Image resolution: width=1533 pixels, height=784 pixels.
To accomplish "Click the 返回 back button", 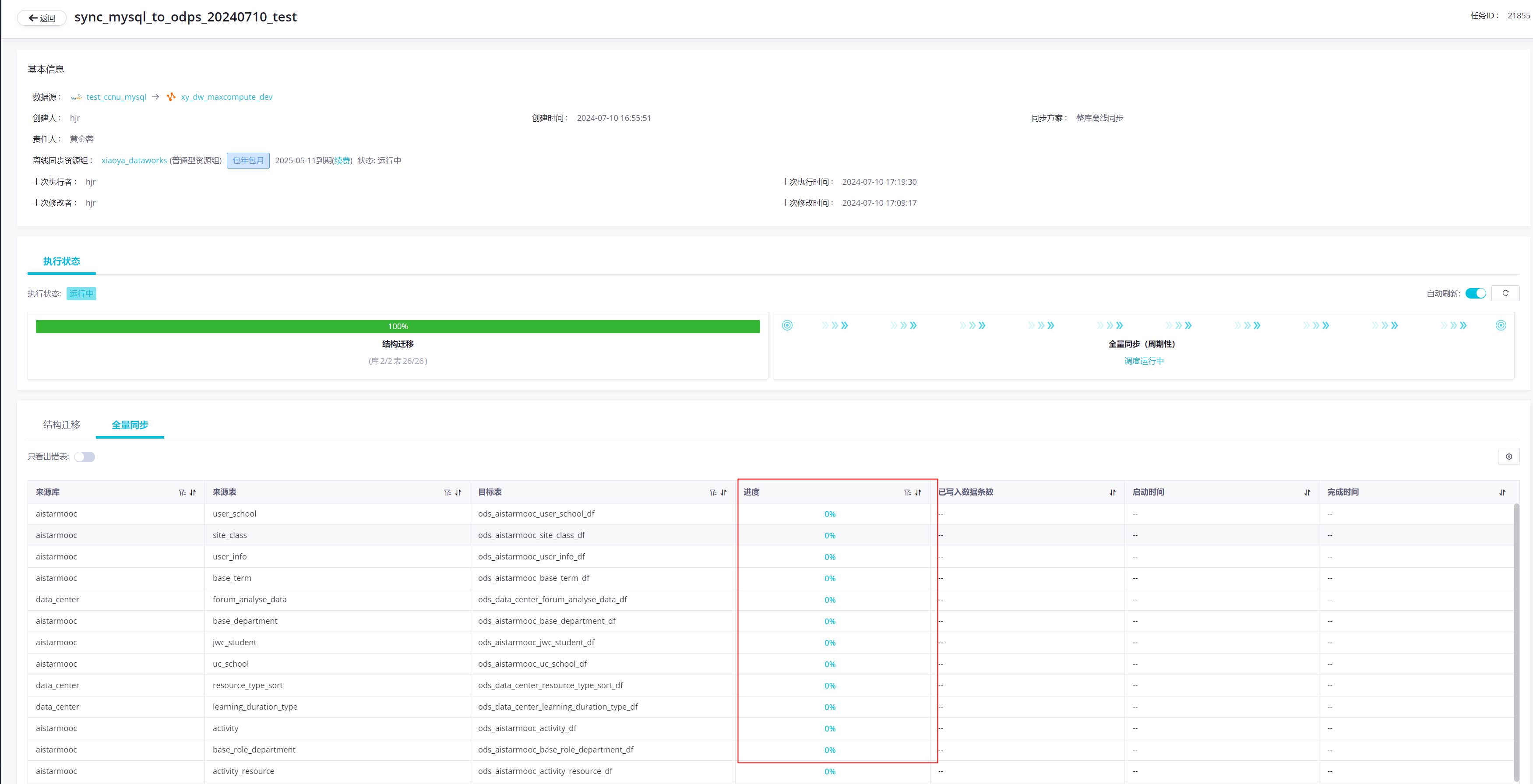I will (42, 18).
